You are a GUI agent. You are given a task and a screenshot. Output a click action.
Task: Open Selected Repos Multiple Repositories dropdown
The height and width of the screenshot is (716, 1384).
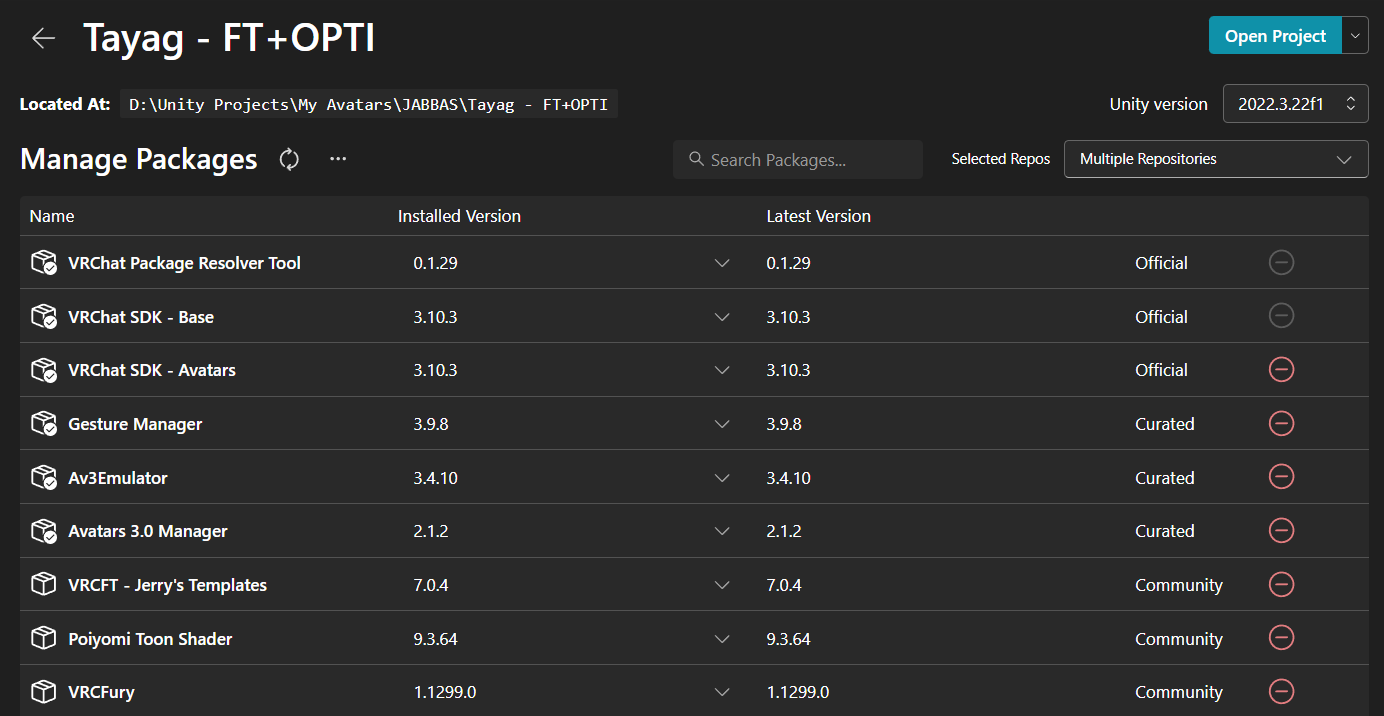pos(1216,159)
